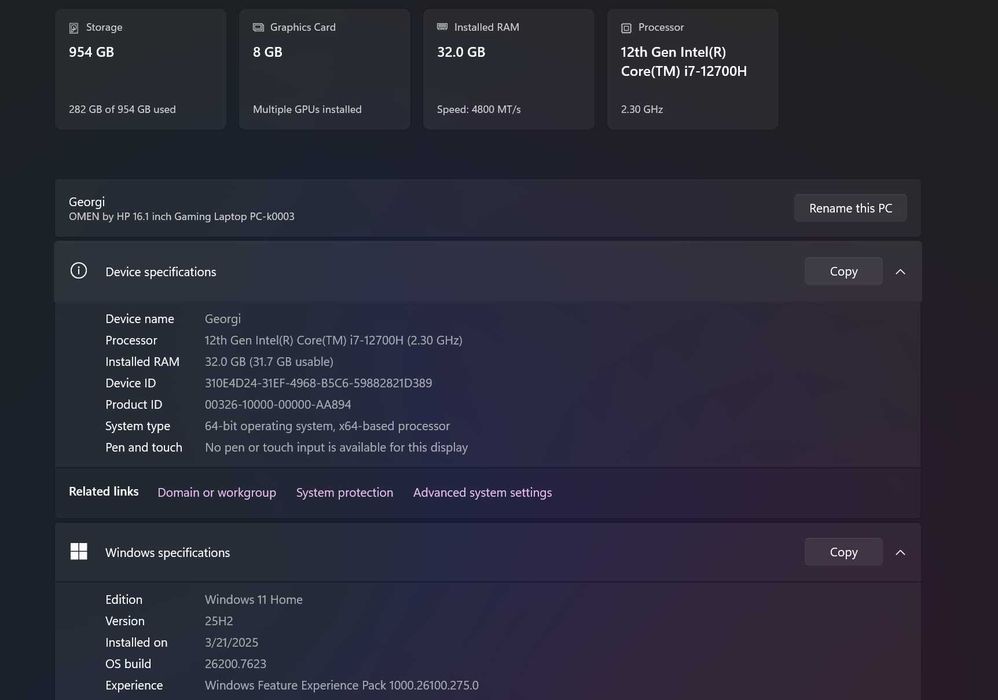Click the Installed RAM icon
Image resolution: width=998 pixels, height=700 pixels.
click(x=442, y=27)
